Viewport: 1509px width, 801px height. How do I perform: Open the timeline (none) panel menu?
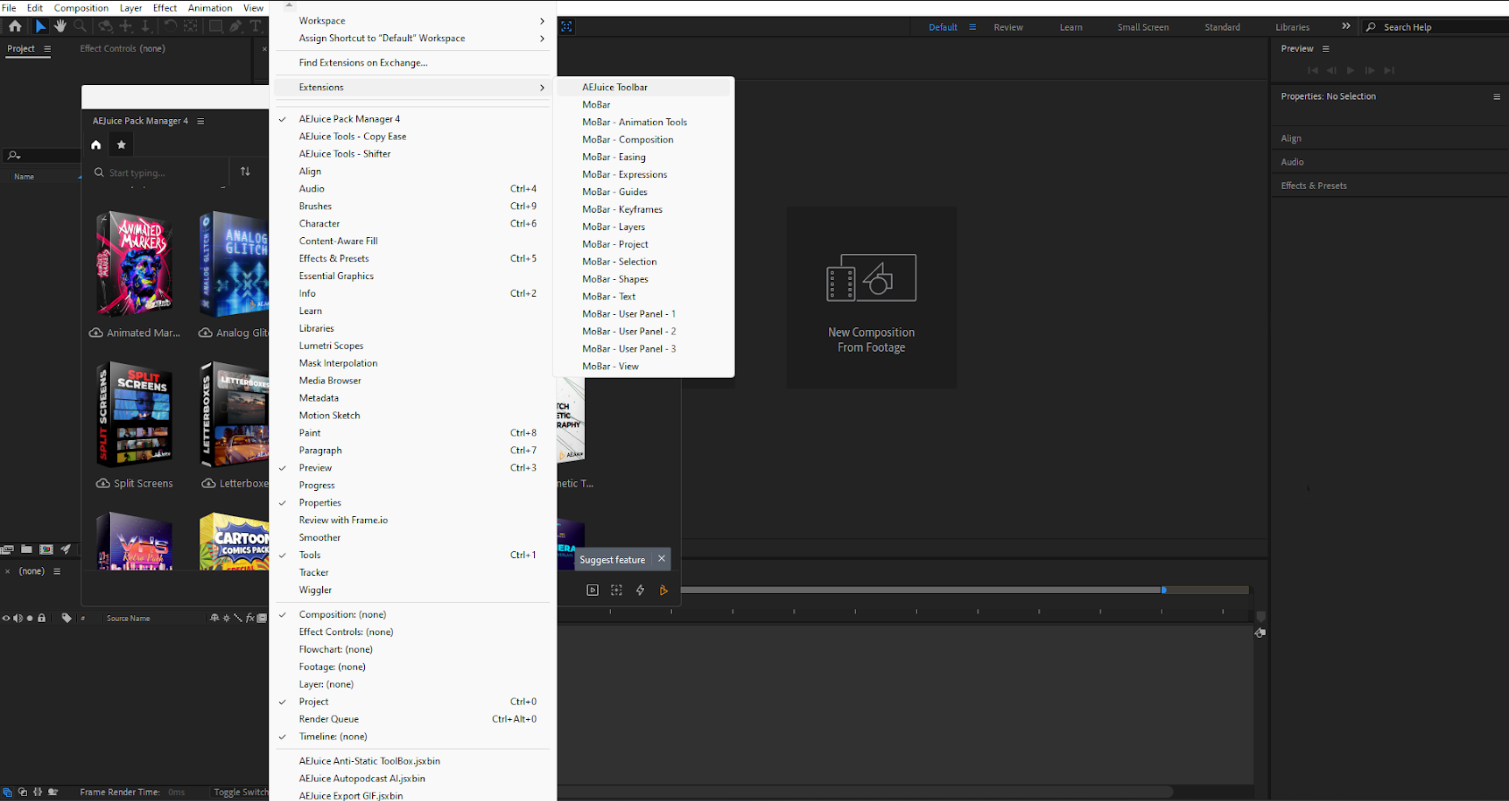(57, 571)
